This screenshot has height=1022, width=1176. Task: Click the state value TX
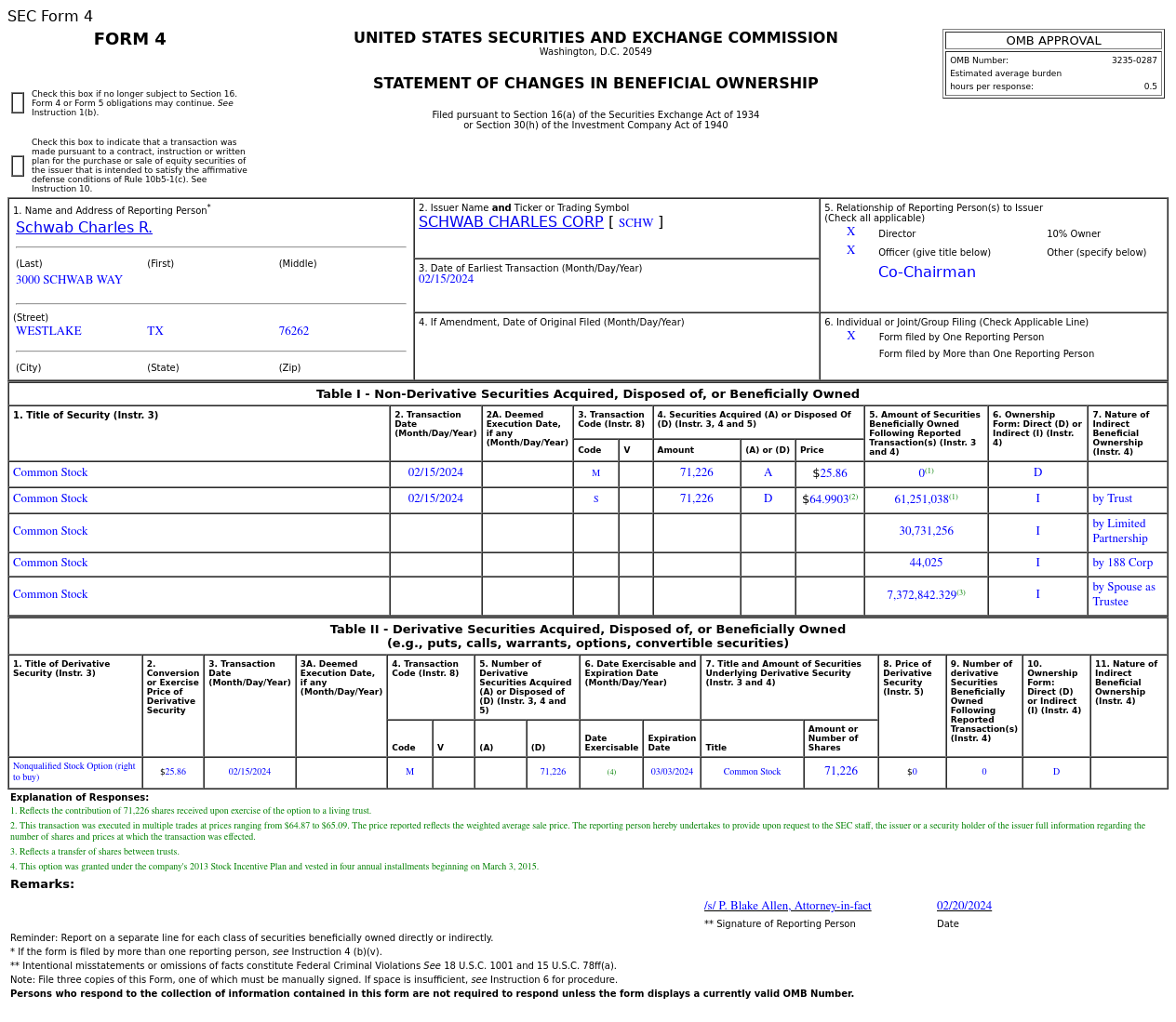(x=155, y=331)
